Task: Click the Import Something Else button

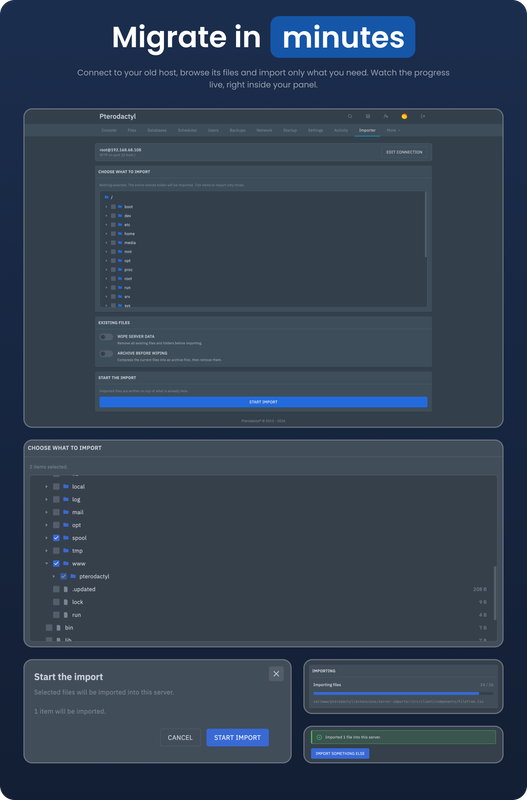Action: click(340, 753)
